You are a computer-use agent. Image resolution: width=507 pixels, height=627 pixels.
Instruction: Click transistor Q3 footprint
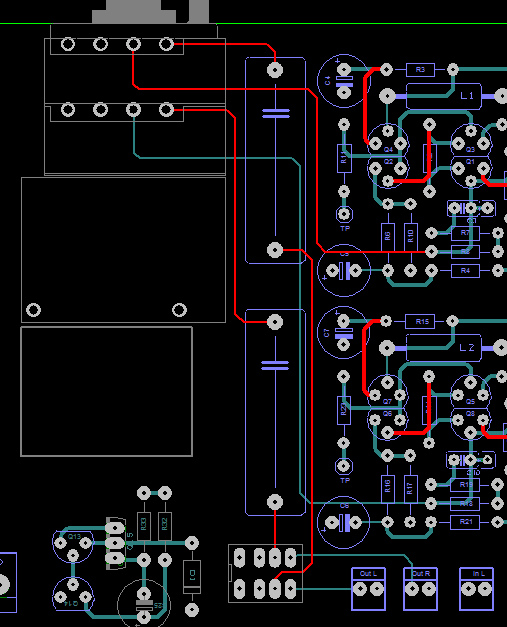[471, 140]
